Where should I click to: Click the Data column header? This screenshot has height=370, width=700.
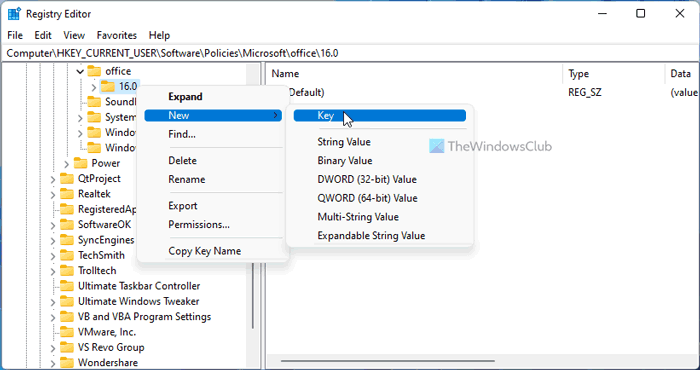pos(682,74)
